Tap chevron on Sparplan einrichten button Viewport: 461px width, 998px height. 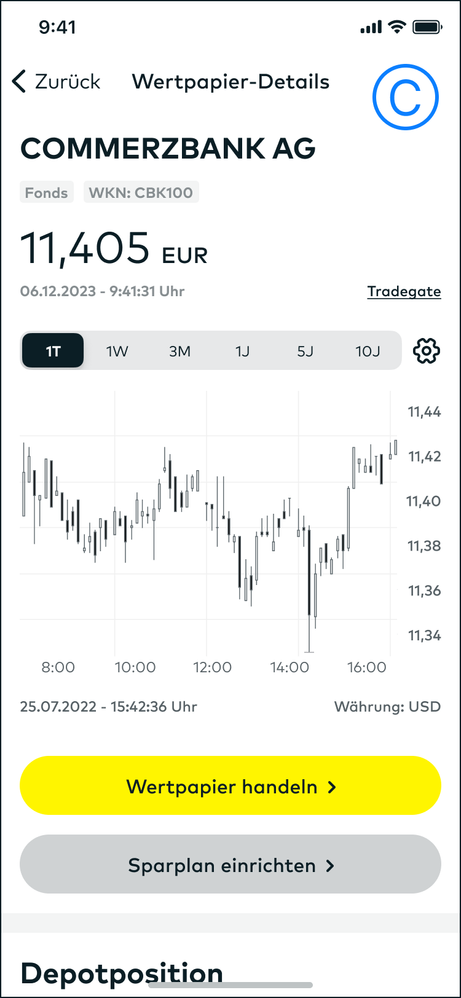(330, 866)
